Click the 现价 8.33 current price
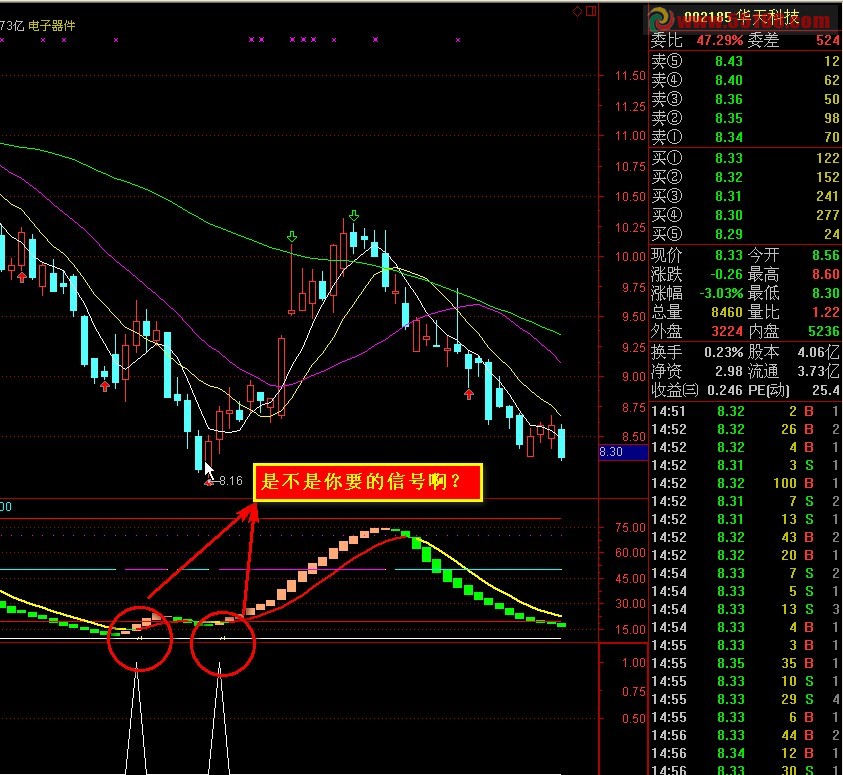The image size is (843, 775). tap(729, 255)
